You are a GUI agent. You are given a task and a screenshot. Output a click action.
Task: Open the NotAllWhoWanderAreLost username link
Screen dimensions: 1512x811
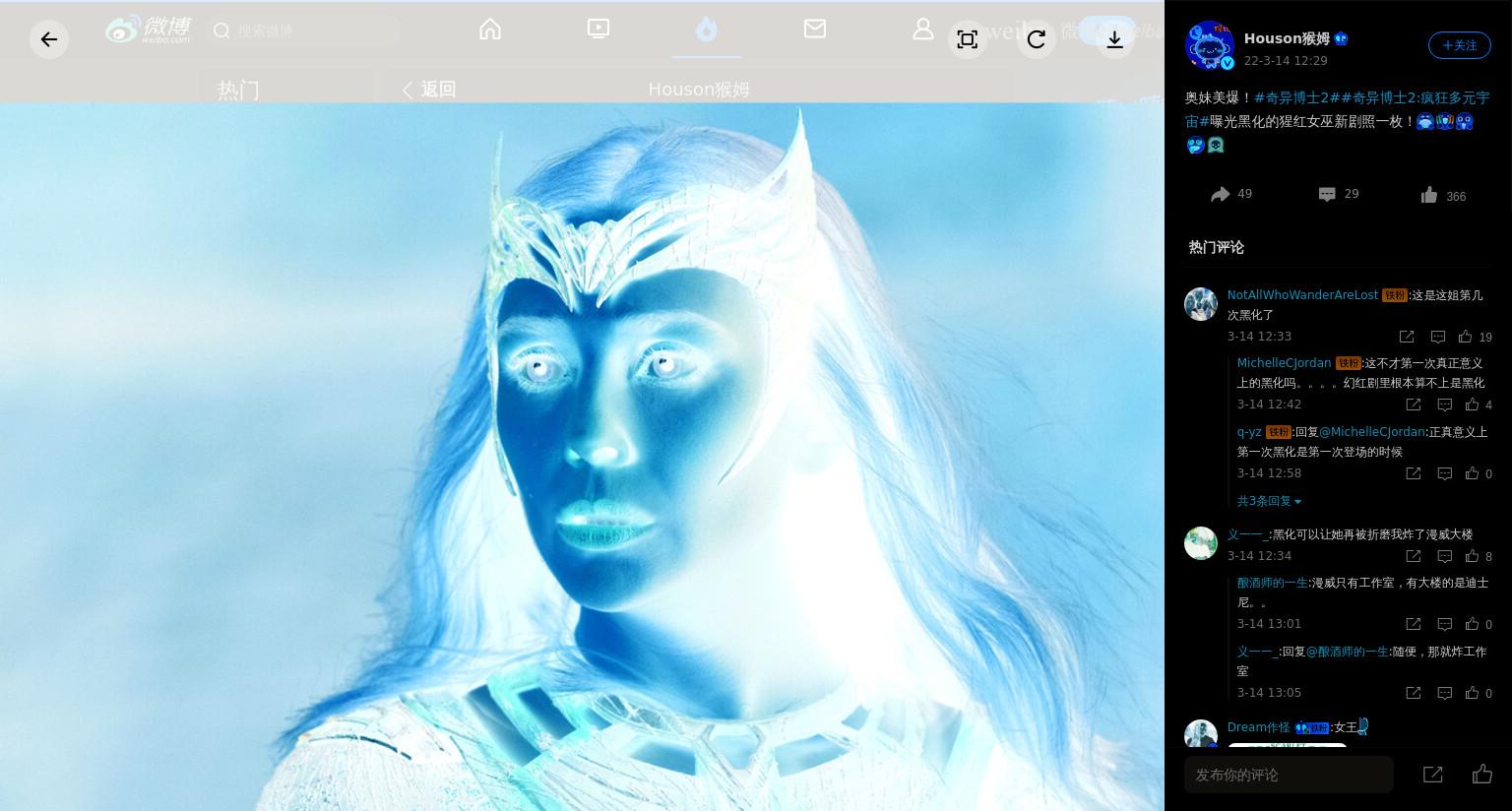[x=1302, y=295]
